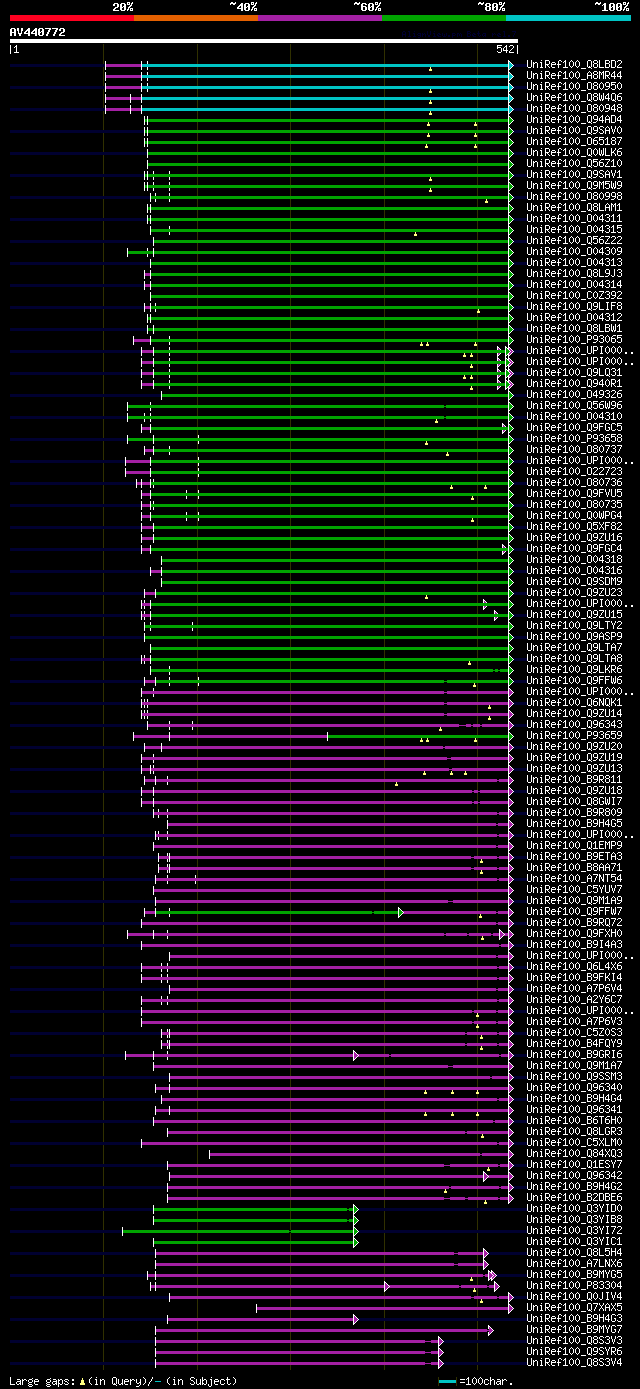Image resolution: width=640 pixels, height=1389 pixels.
Task: Click the arrowhead ending the UniRef100_Q8S3V3 bar
Action: [440, 1341]
